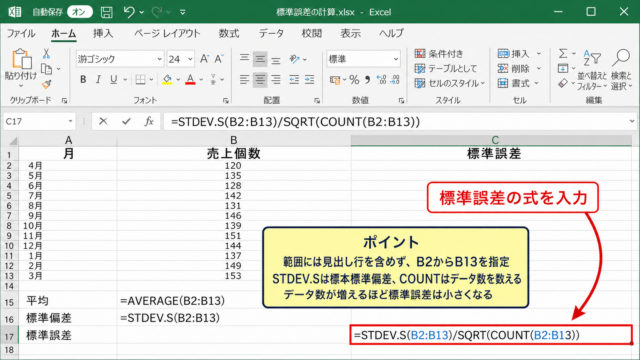Decrease font size with the smaller A icon
Image resolution: width=640 pixels, height=360 pixels.
[219, 59]
